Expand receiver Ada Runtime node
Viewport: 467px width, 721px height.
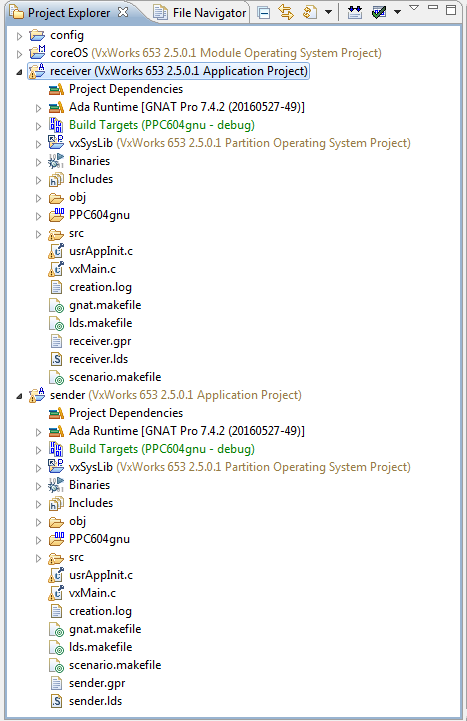pos(39,108)
